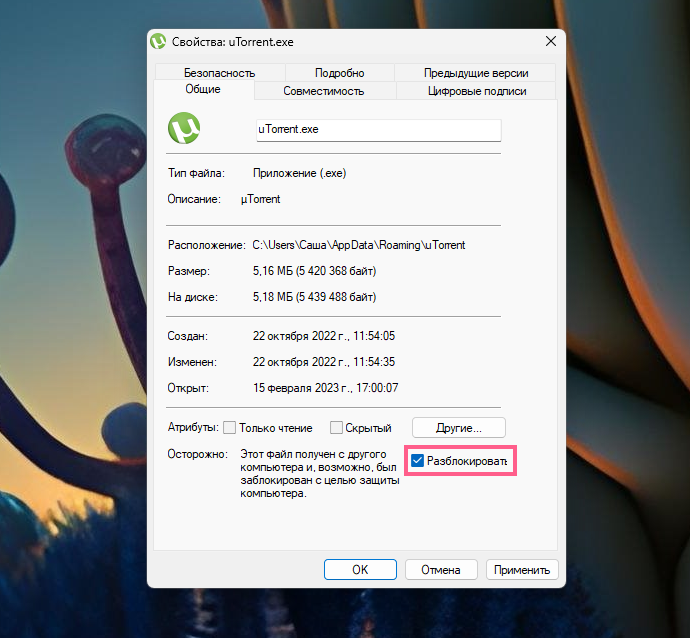Click the modified date 11:54:35

pyautogui.click(x=374, y=362)
